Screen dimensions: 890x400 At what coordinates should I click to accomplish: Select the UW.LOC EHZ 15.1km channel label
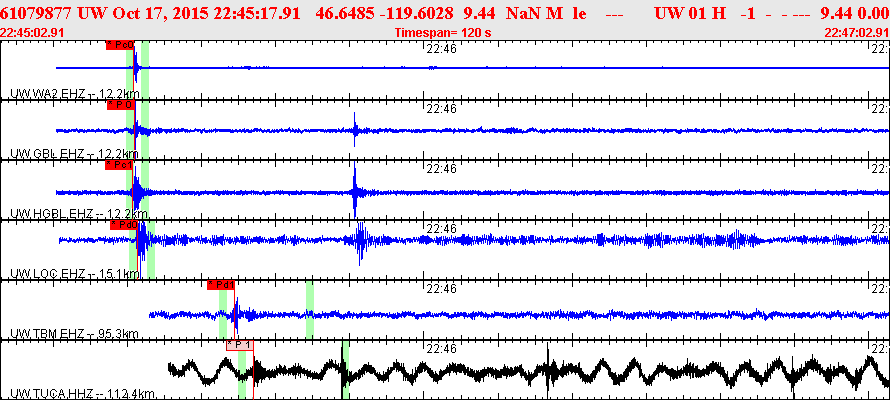pos(74,274)
